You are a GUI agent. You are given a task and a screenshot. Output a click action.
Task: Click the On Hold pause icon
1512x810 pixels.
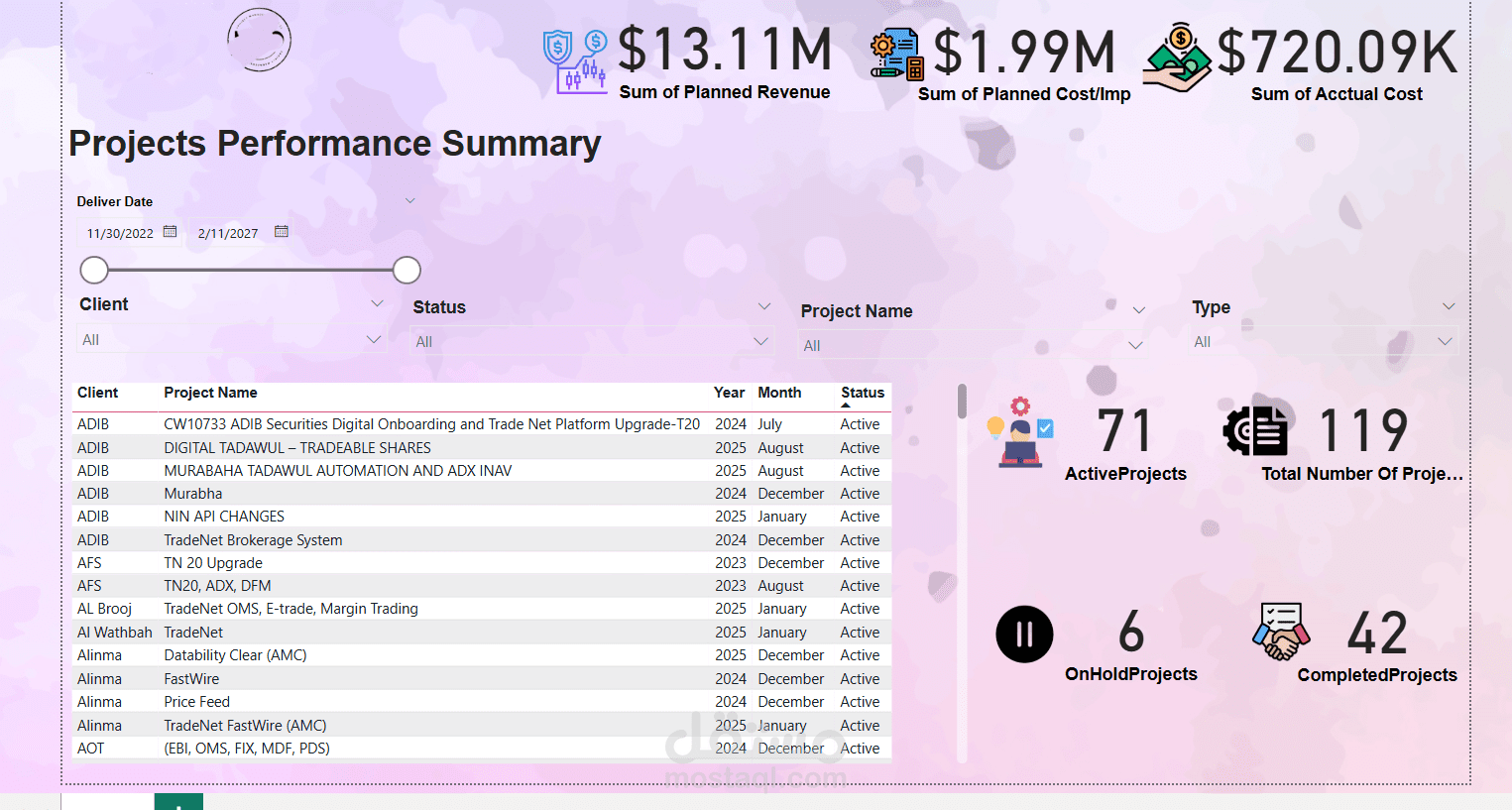1024,635
